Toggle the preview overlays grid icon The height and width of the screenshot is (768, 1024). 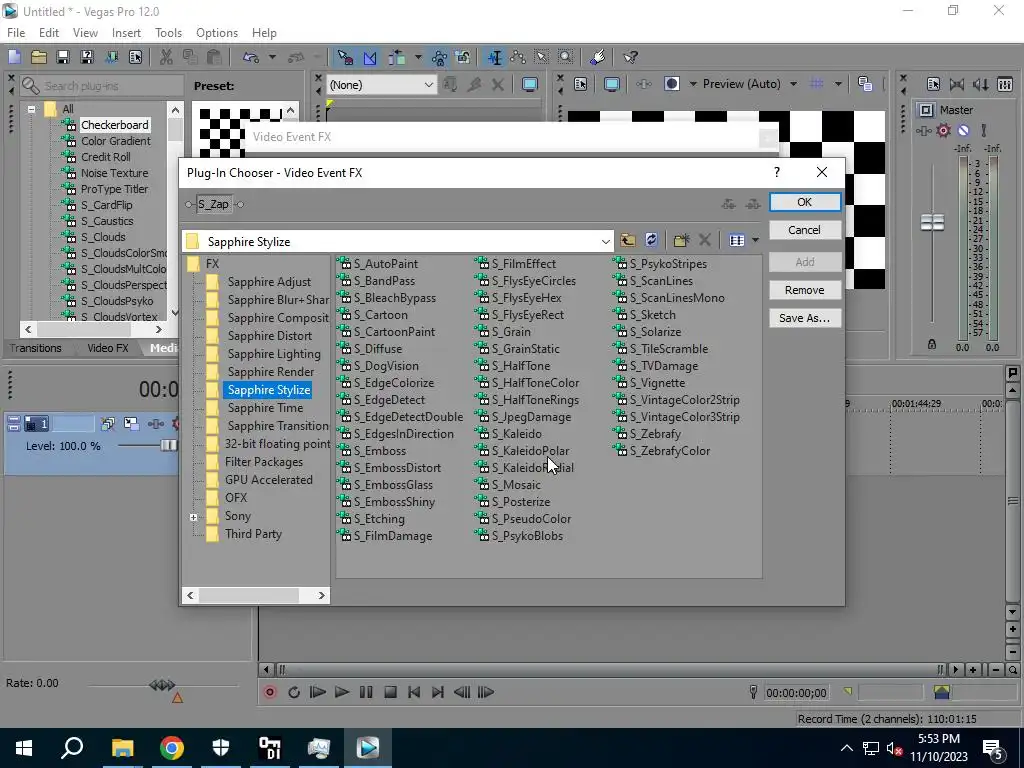click(x=816, y=84)
